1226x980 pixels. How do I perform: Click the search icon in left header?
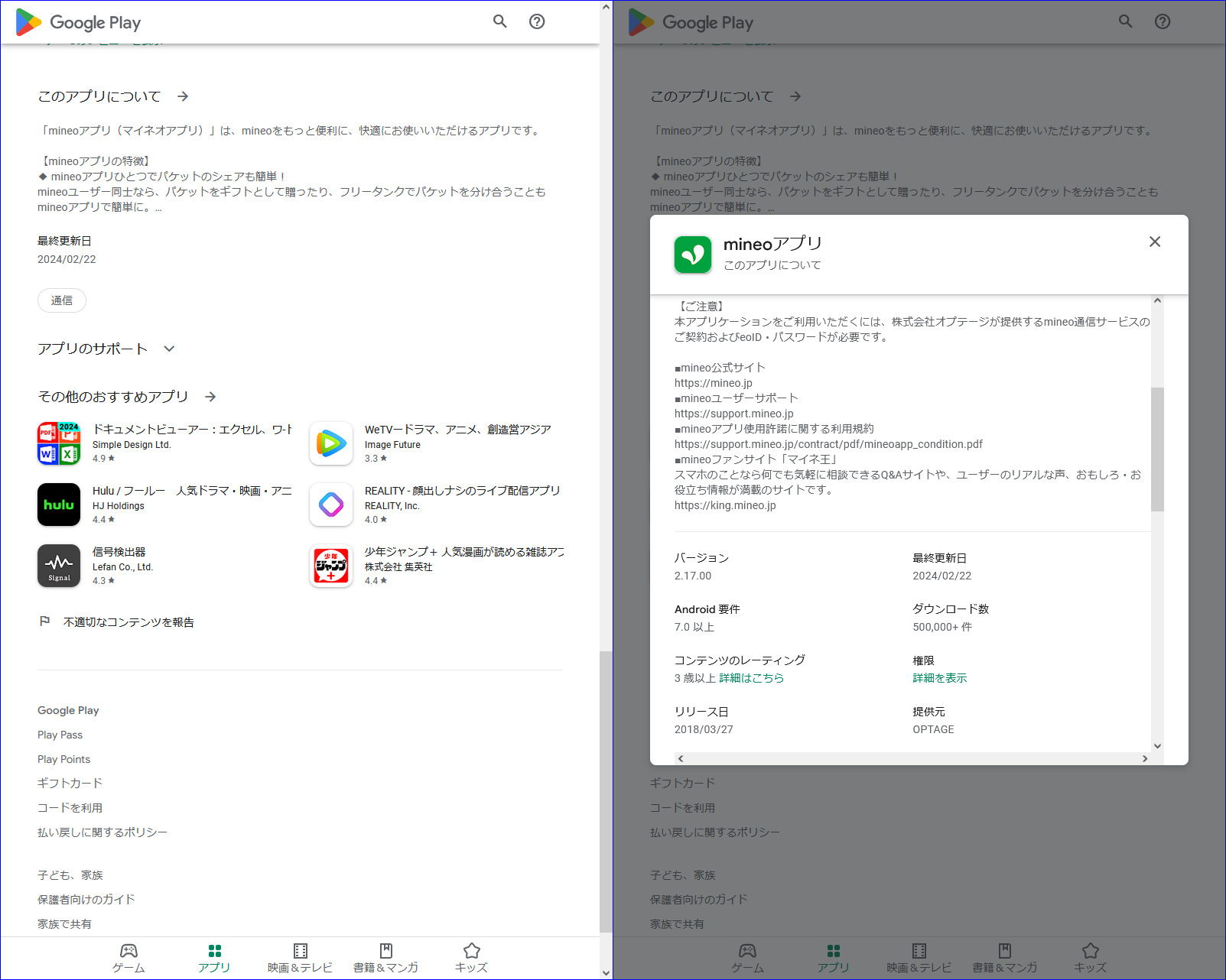click(x=499, y=21)
